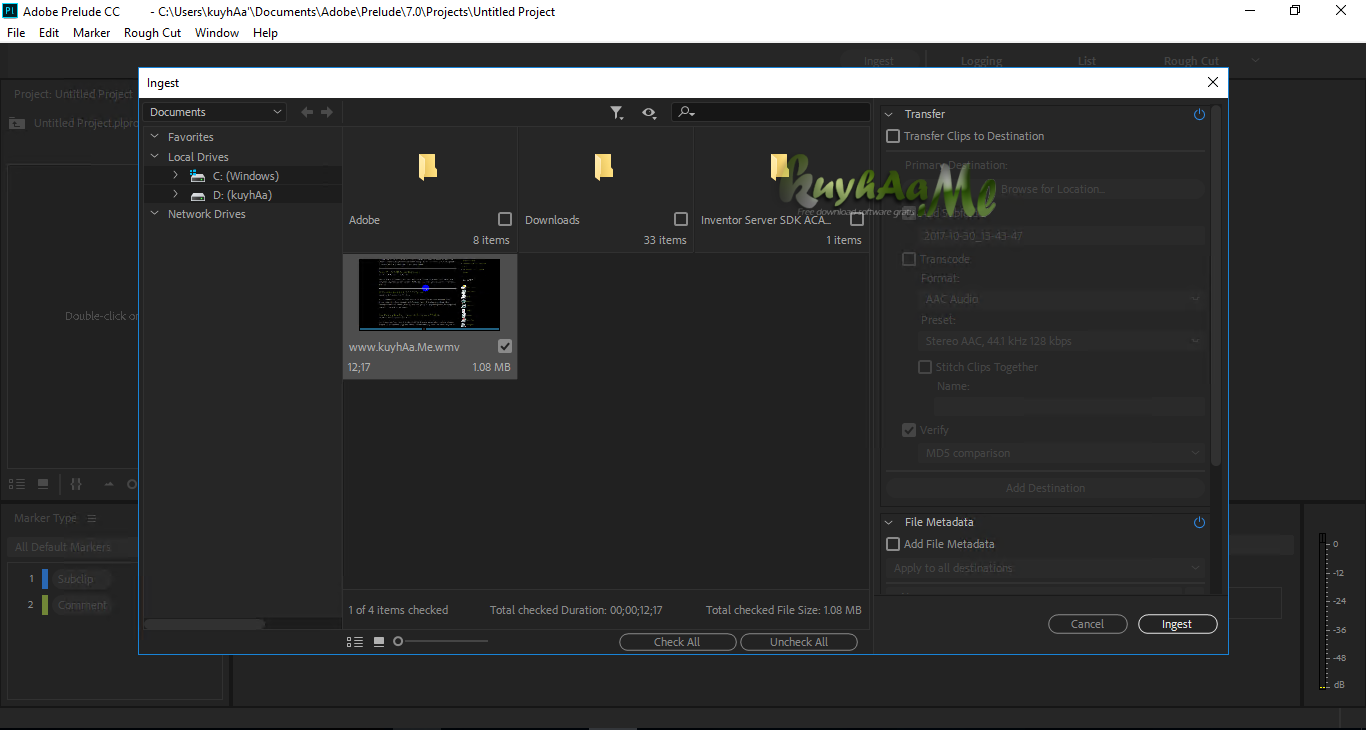Click the D: (kuyhAa) drive icon
This screenshot has height=730, width=1366.
pyautogui.click(x=198, y=196)
